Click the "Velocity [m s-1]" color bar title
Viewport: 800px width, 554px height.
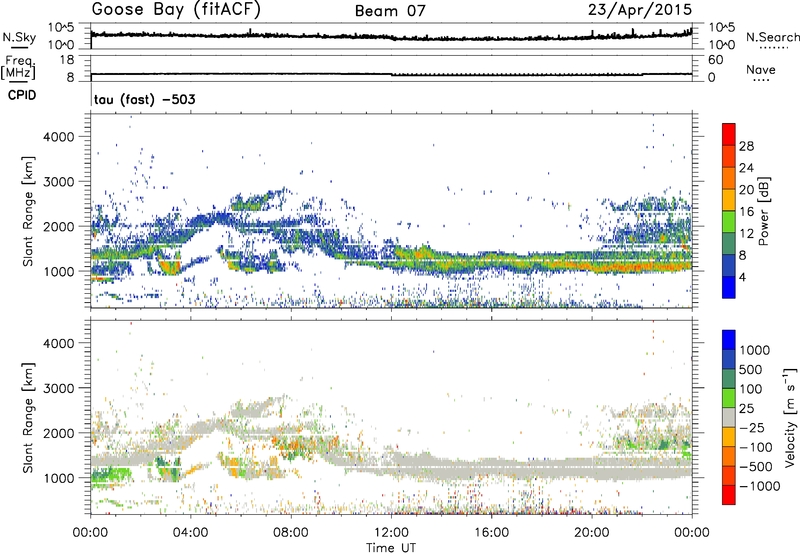pyautogui.click(x=790, y=417)
